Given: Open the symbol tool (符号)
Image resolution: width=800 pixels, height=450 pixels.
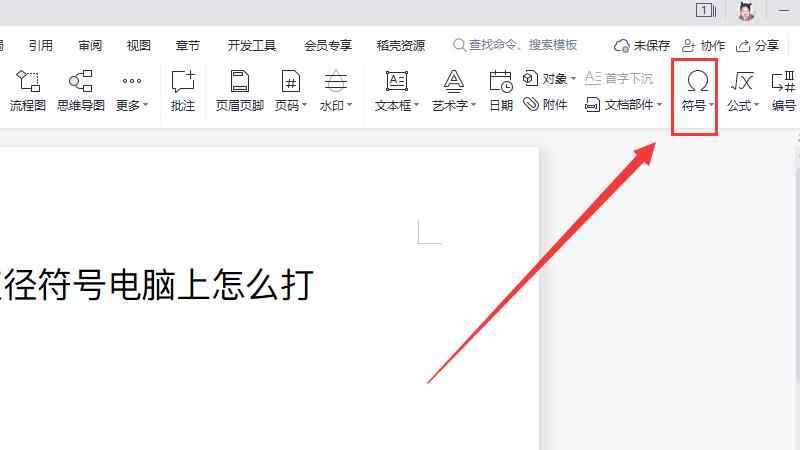Looking at the screenshot, I should point(697,91).
